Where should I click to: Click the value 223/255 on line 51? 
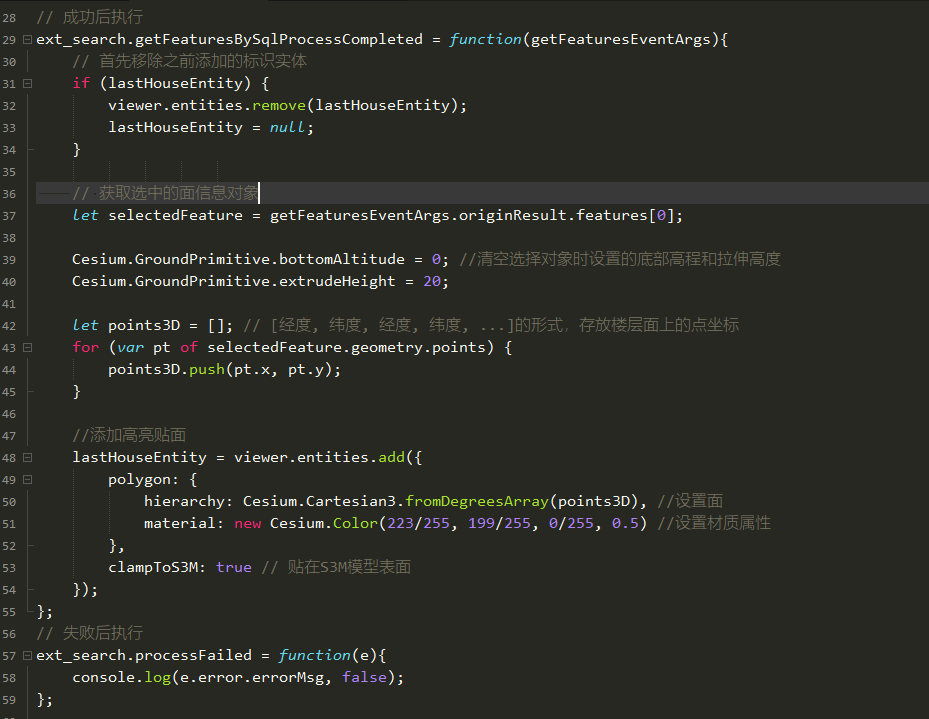[x=418, y=524]
